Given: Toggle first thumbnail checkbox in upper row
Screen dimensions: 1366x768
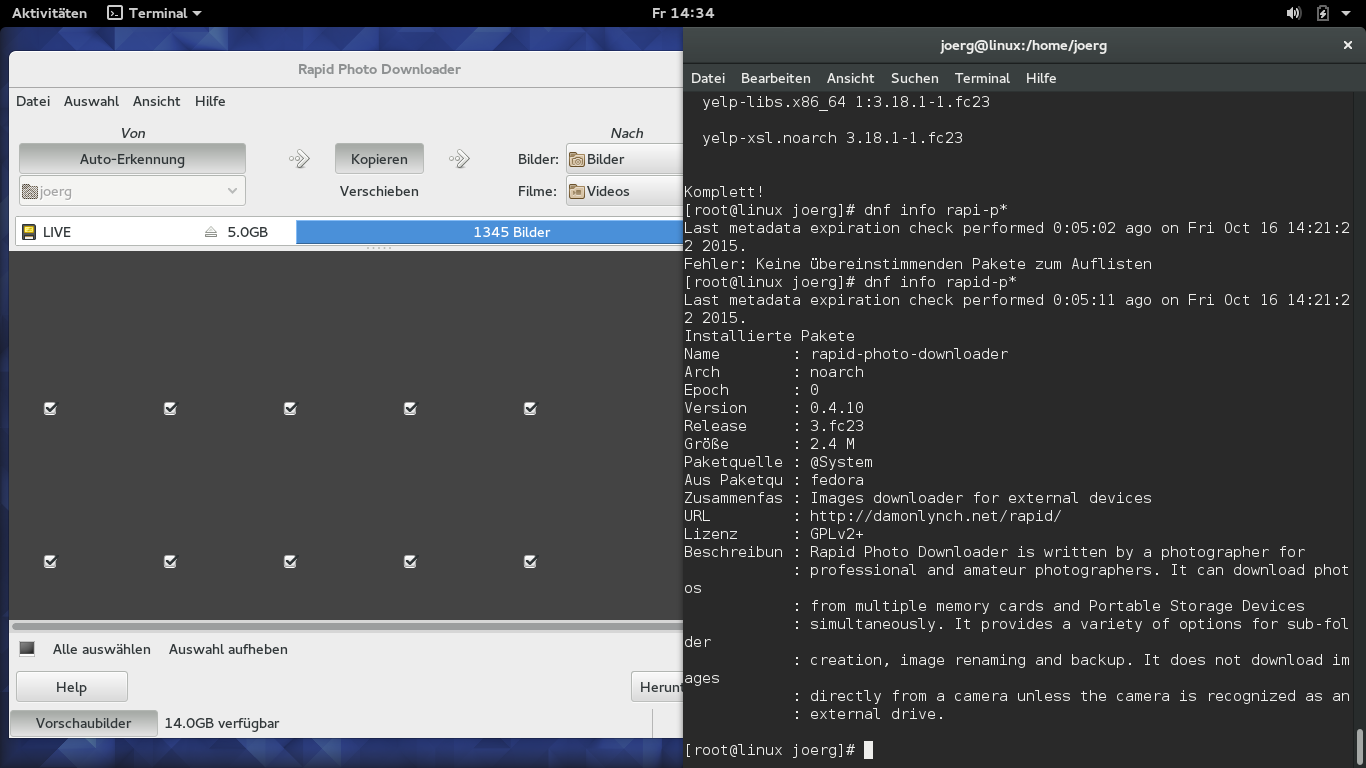Looking at the screenshot, I should pos(50,408).
